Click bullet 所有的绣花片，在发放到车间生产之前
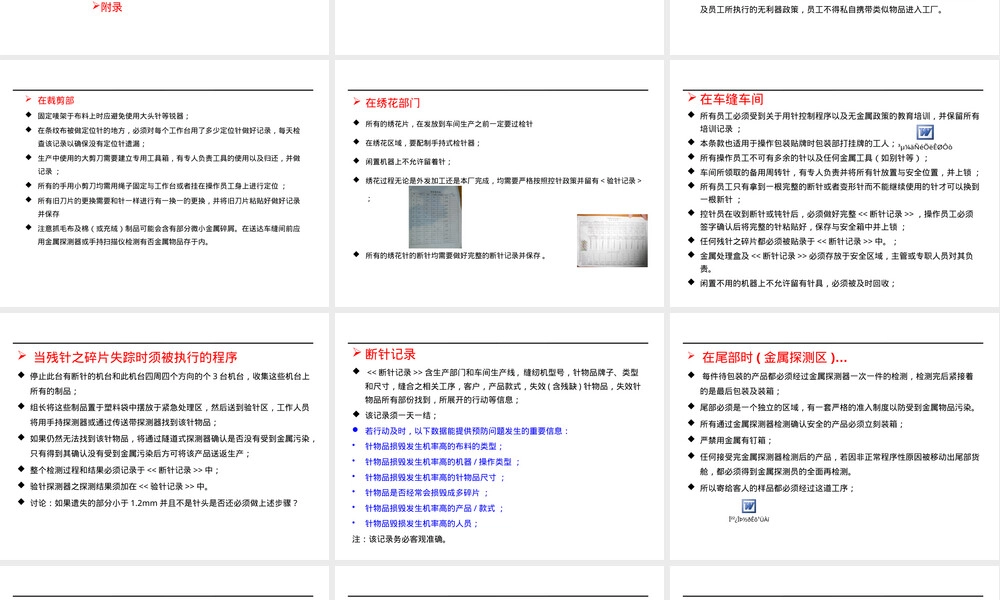This screenshot has height=600, width=1000. [449, 124]
